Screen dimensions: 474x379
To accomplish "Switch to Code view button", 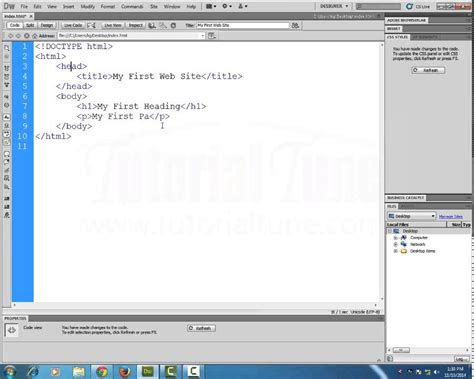I will click(14, 25).
